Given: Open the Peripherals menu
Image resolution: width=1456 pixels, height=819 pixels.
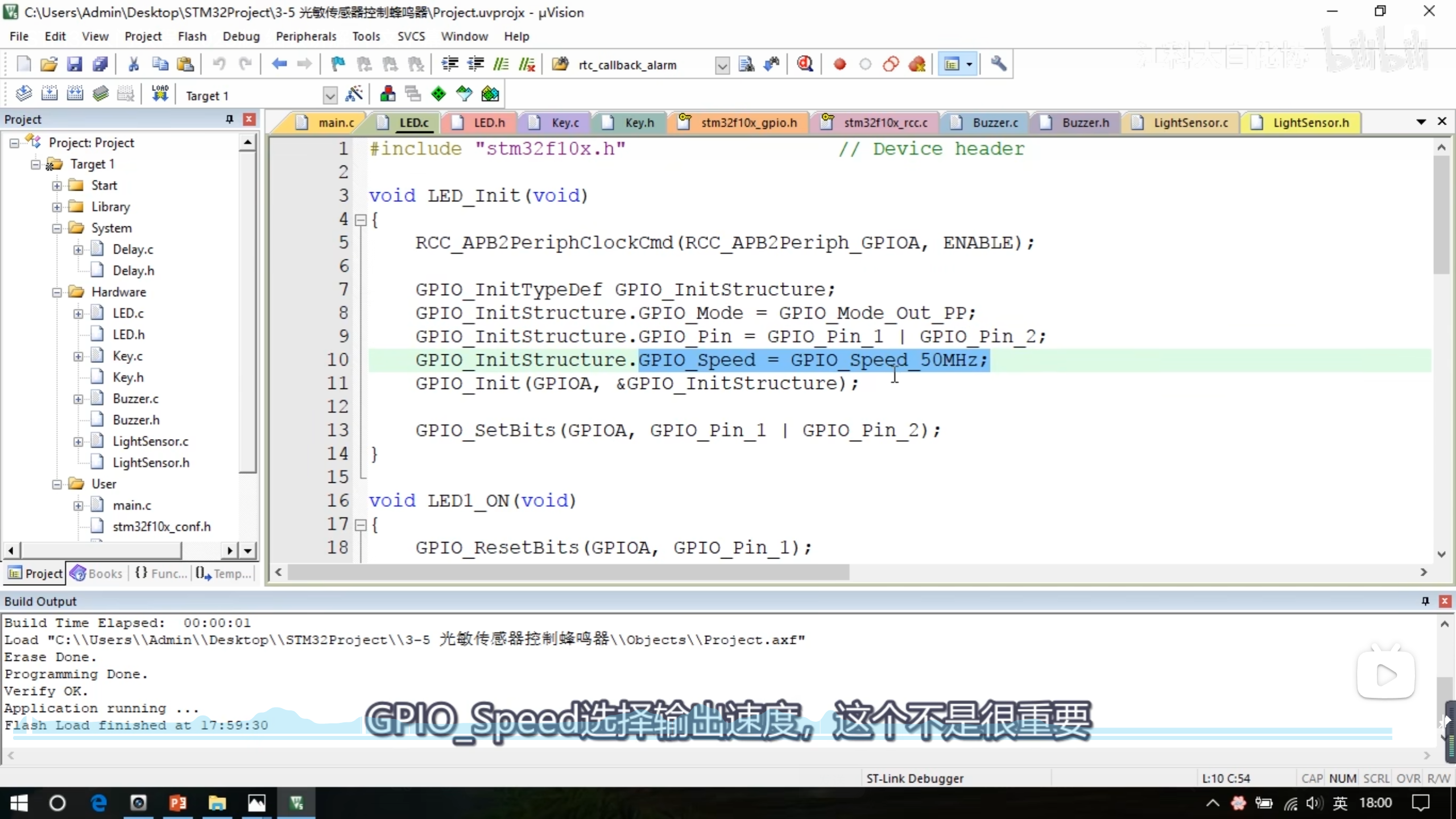Looking at the screenshot, I should [306, 36].
